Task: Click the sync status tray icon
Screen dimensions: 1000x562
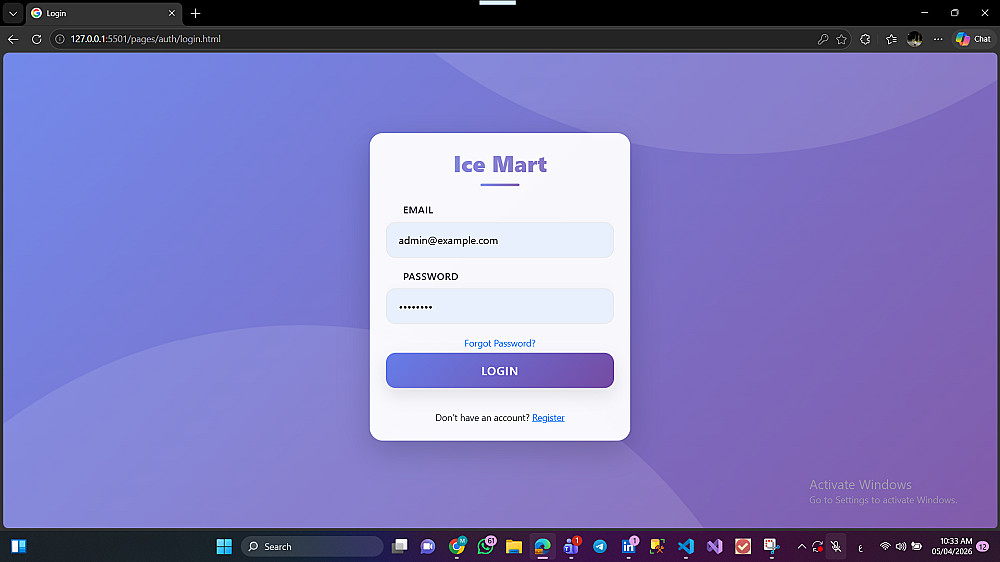Action: point(818,547)
